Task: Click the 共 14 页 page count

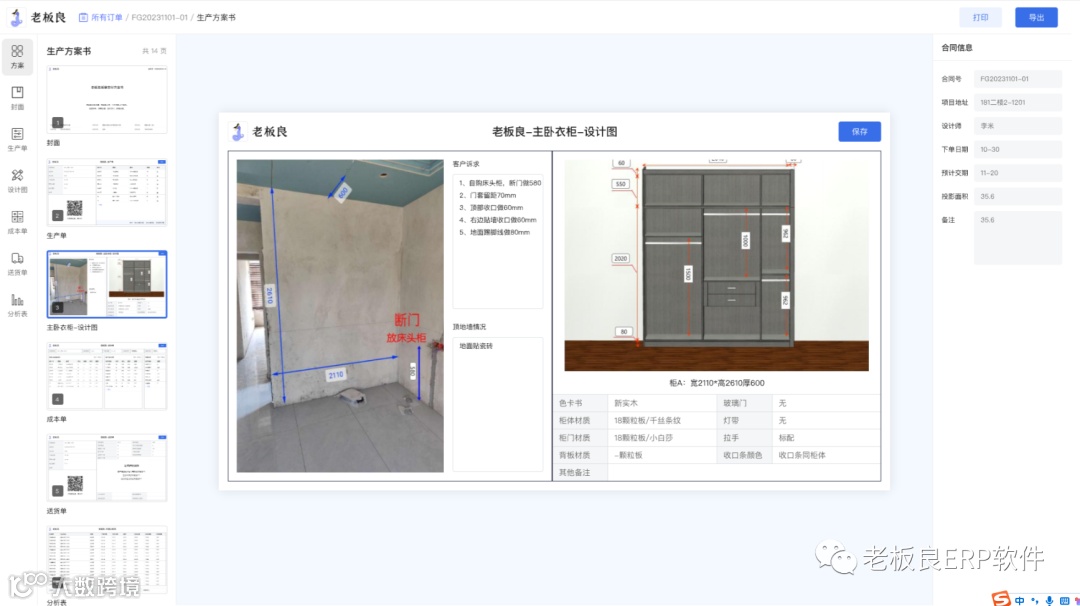Action: pos(154,51)
